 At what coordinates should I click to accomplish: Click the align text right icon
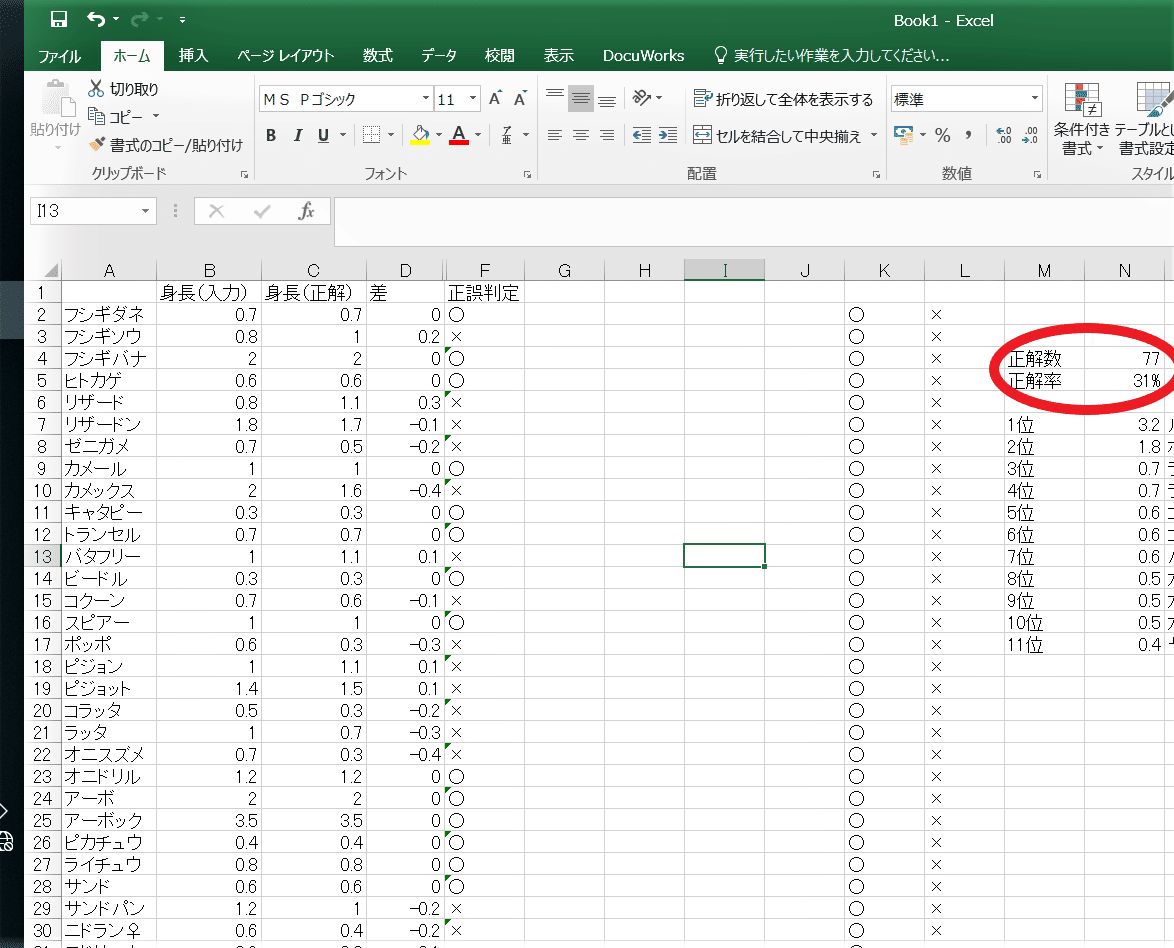607,135
